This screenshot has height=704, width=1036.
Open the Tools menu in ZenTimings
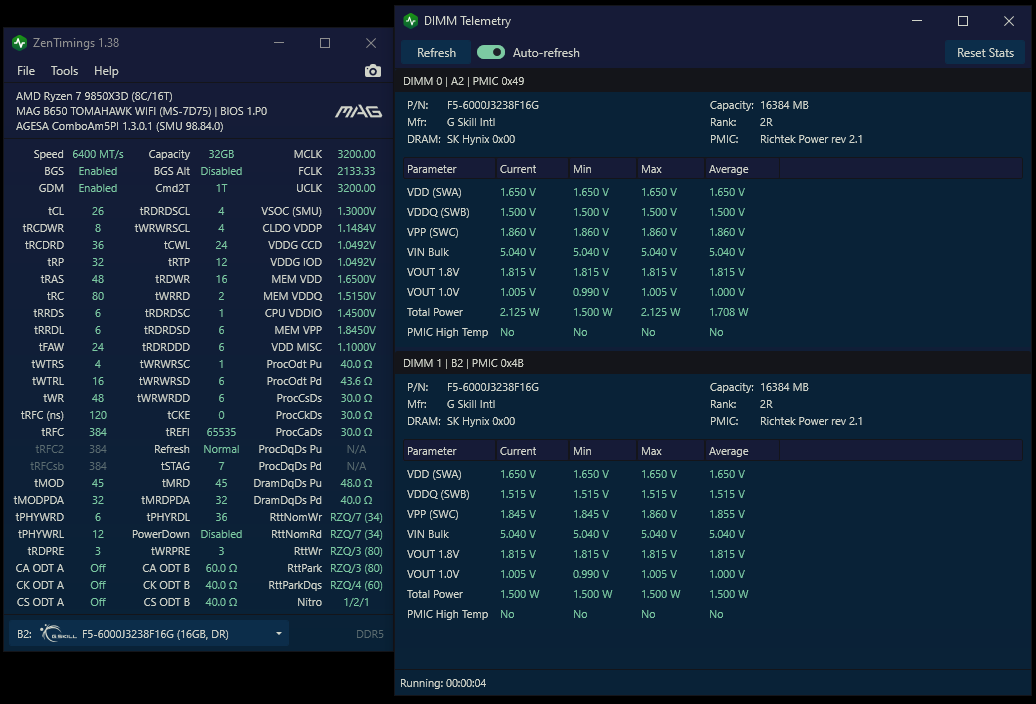[x=64, y=71]
